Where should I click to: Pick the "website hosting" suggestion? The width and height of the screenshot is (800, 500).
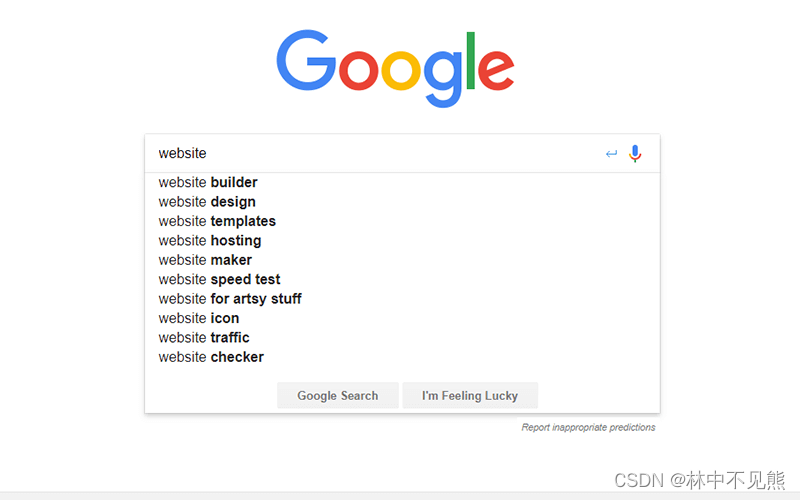tap(210, 241)
